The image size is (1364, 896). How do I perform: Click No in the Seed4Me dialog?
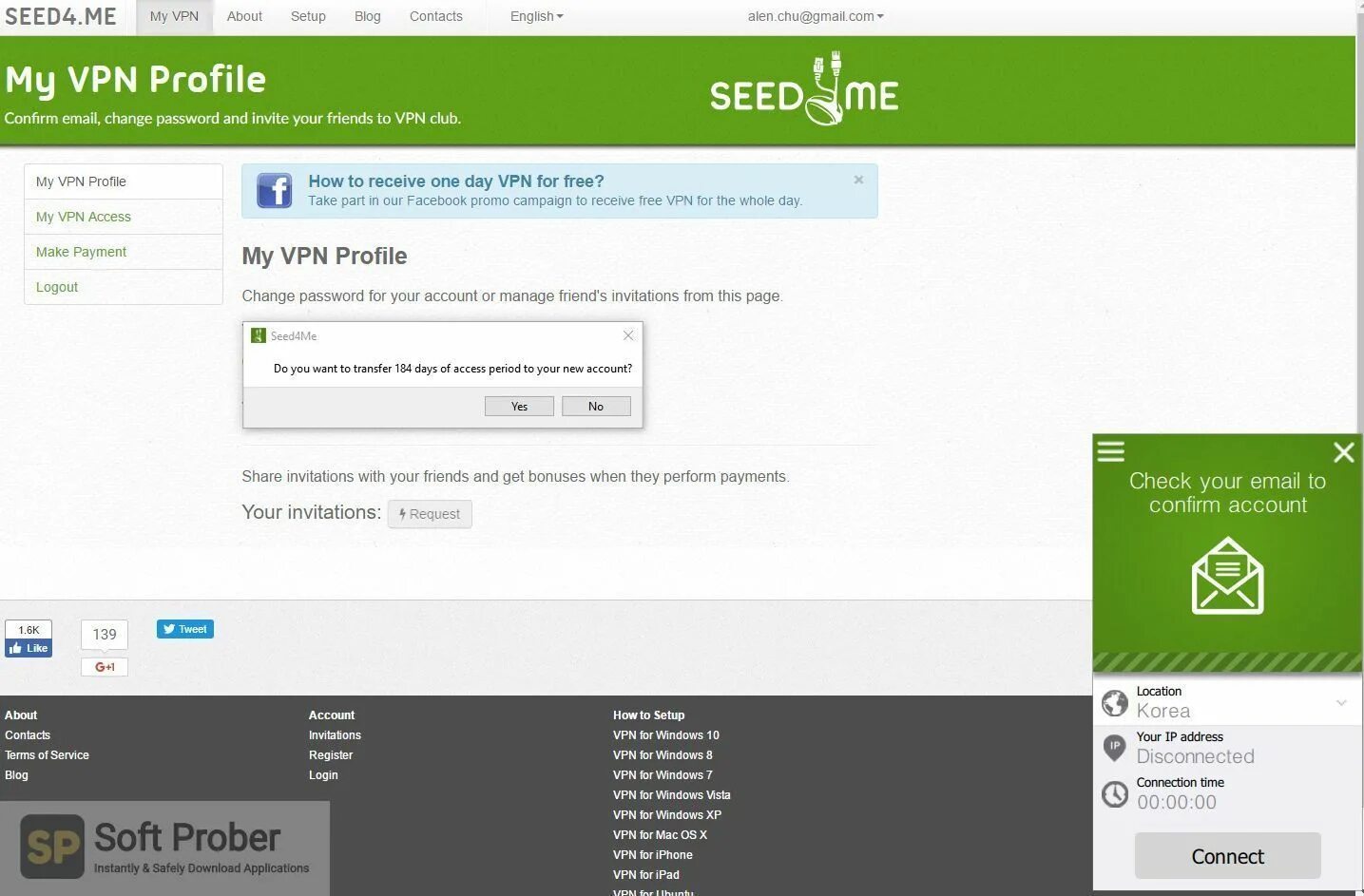tap(596, 406)
